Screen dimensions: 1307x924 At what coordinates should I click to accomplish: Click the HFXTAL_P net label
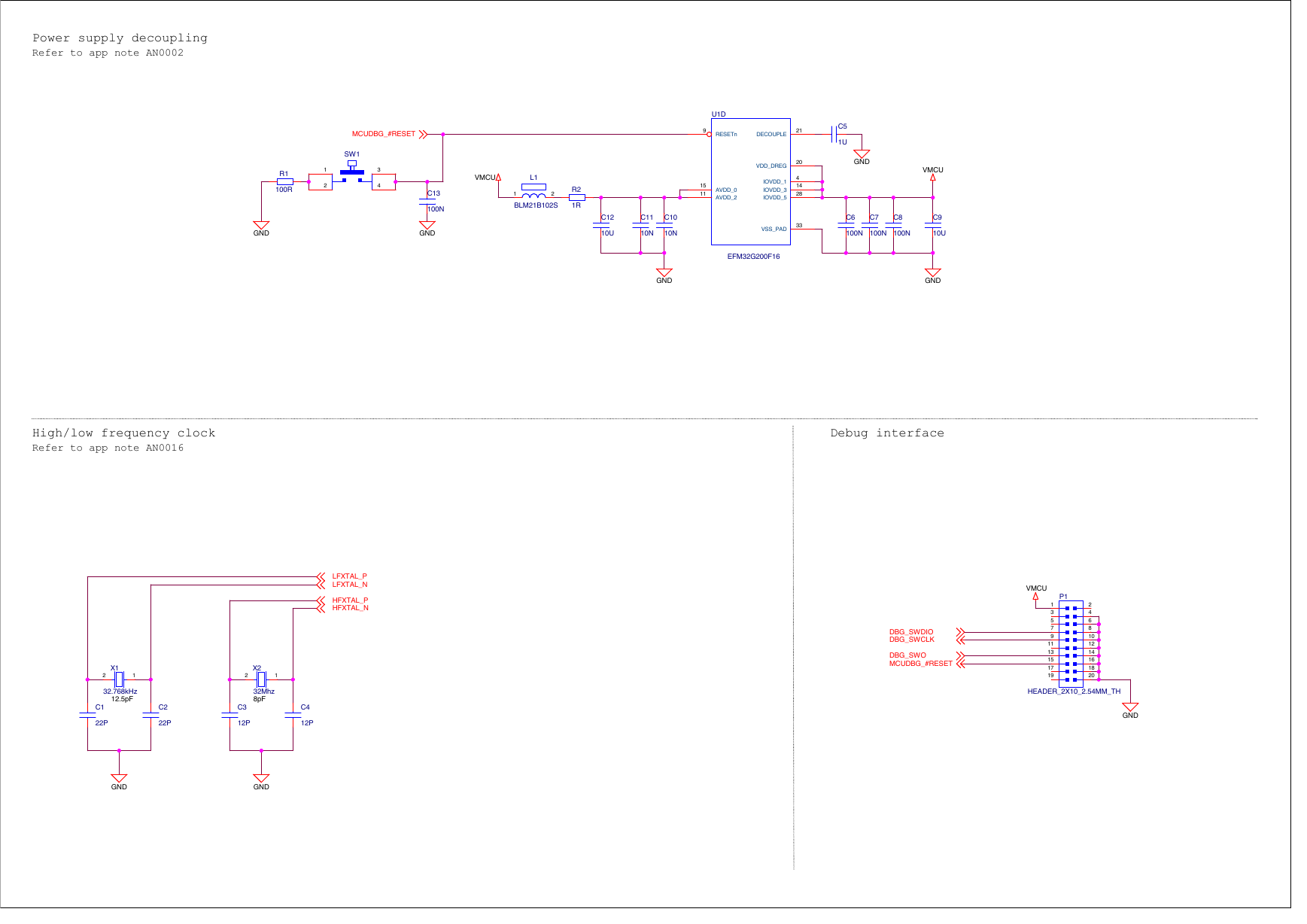351,600
